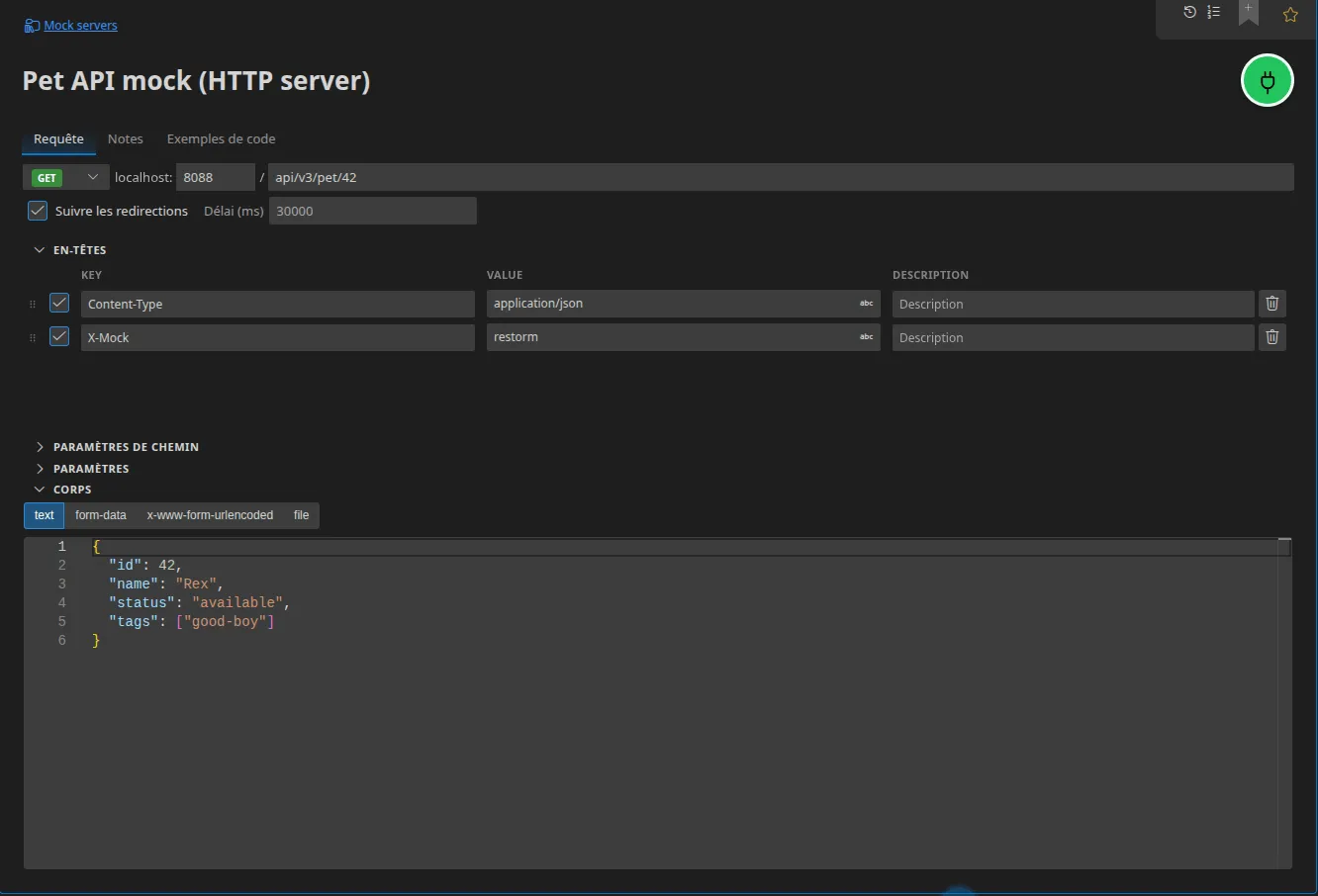1318x896 pixels.
Task: Click the Mock servers breadcrumb icon
Action: point(32,26)
